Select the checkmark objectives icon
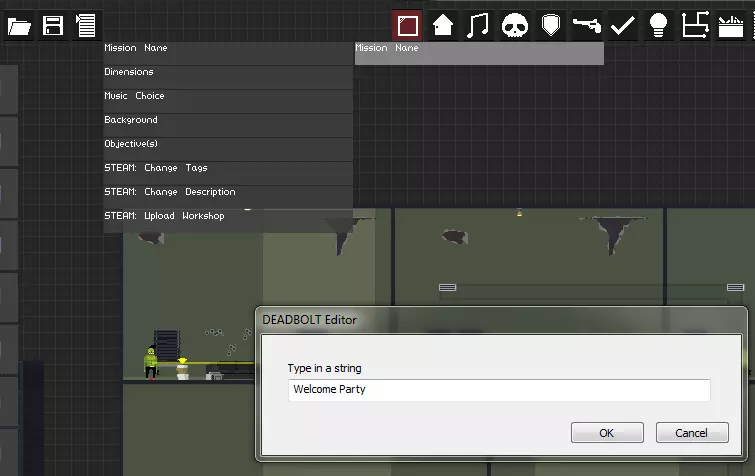The width and height of the screenshot is (755, 476). tap(623, 26)
